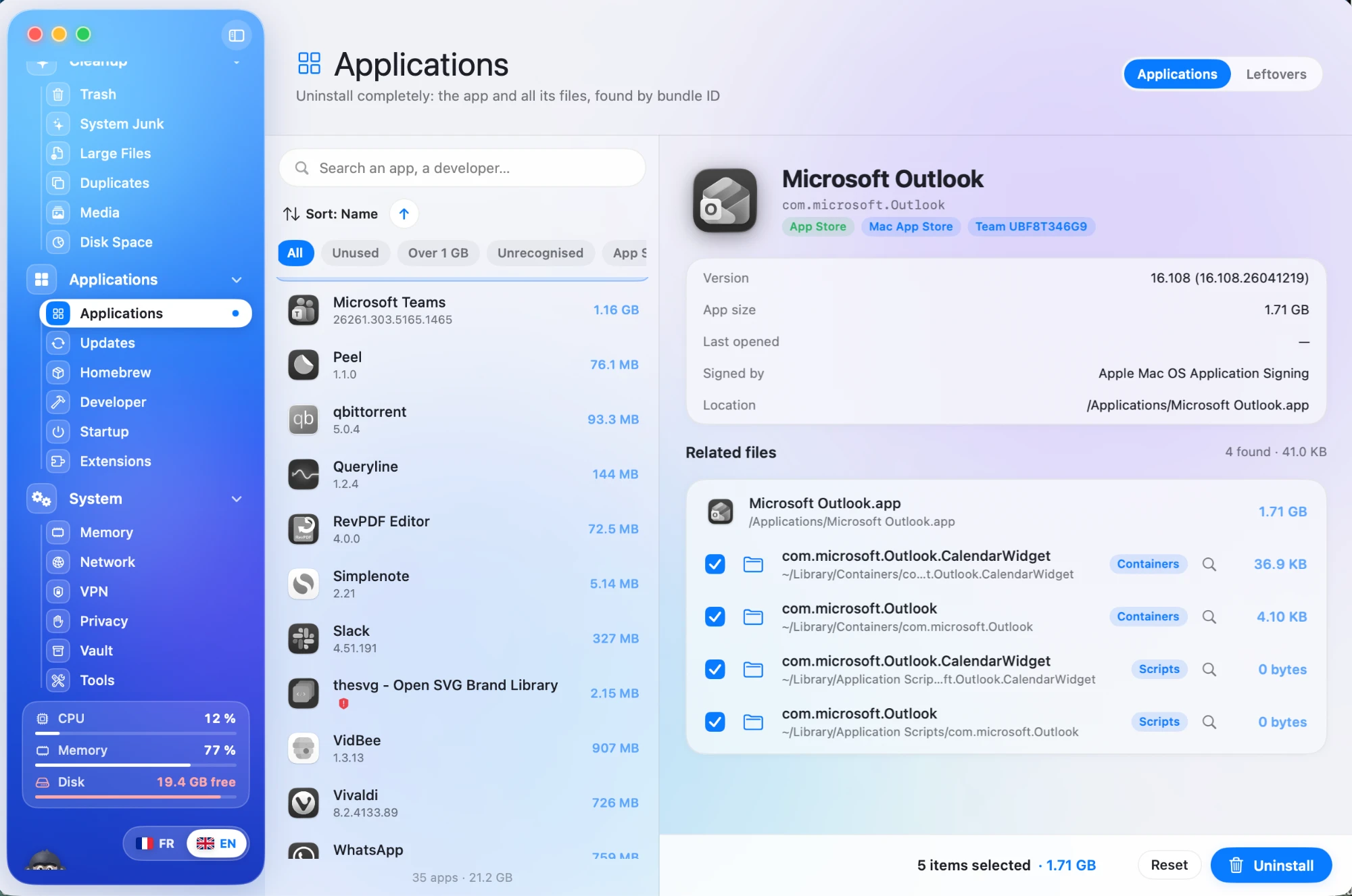
Task: Collapse the System sidebar group
Action: [237, 499]
